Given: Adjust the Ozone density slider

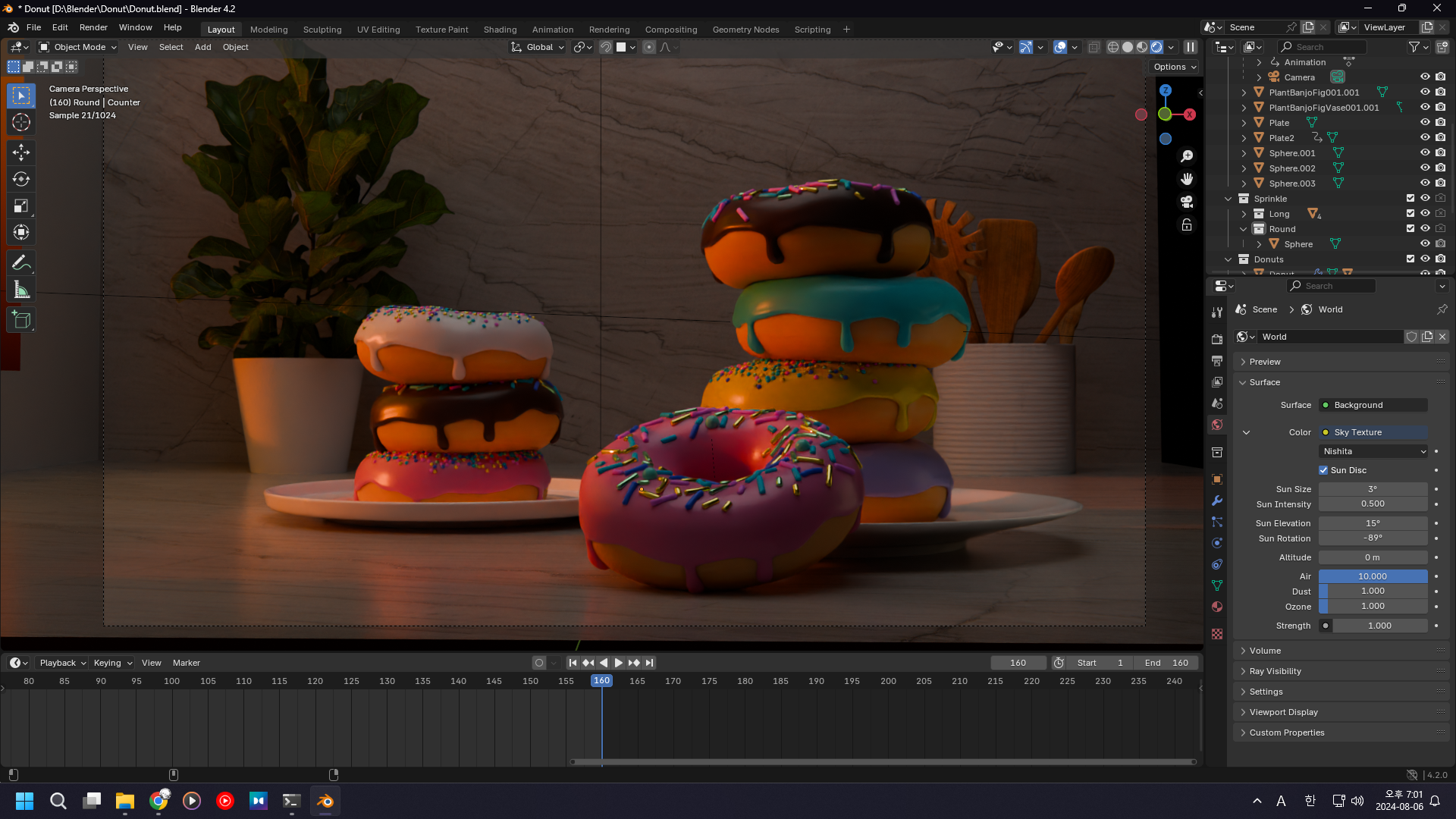Looking at the screenshot, I should point(1373,606).
